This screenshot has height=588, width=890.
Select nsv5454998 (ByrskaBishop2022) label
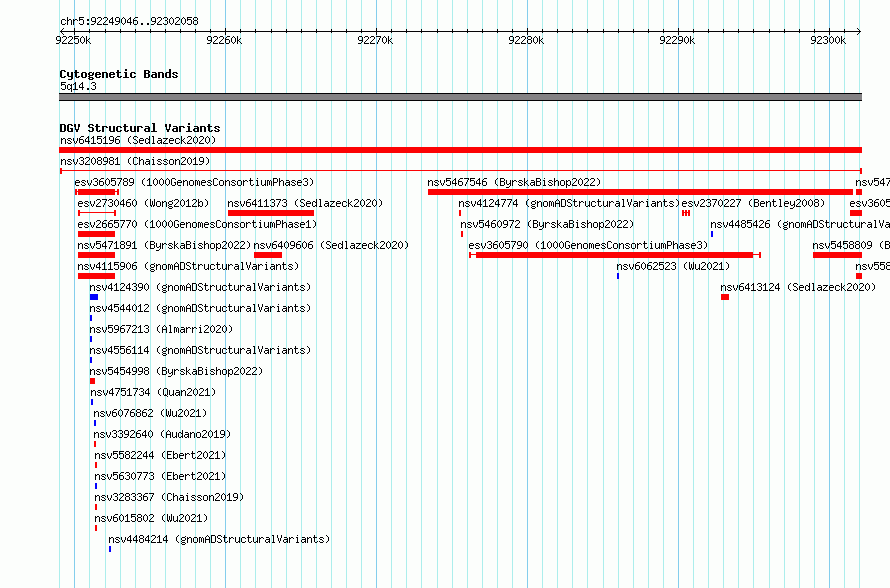pyautogui.click(x=177, y=371)
